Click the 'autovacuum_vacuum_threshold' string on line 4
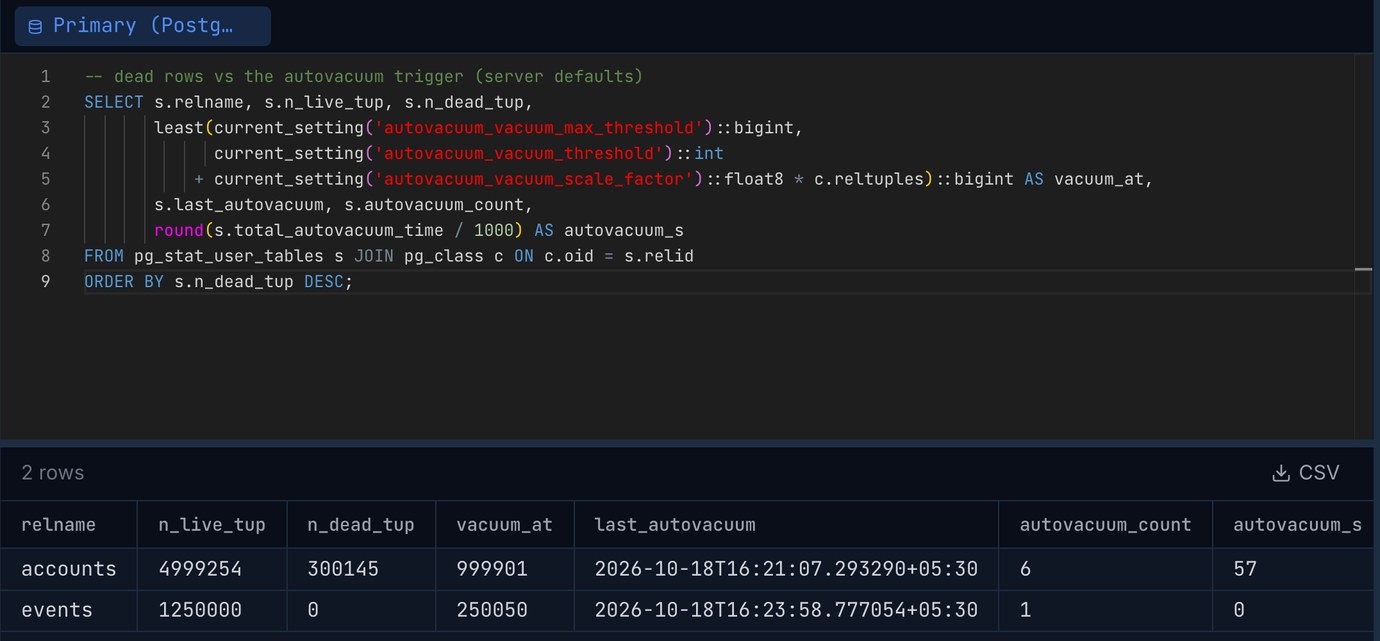This screenshot has height=641, width=1380. point(519,153)
